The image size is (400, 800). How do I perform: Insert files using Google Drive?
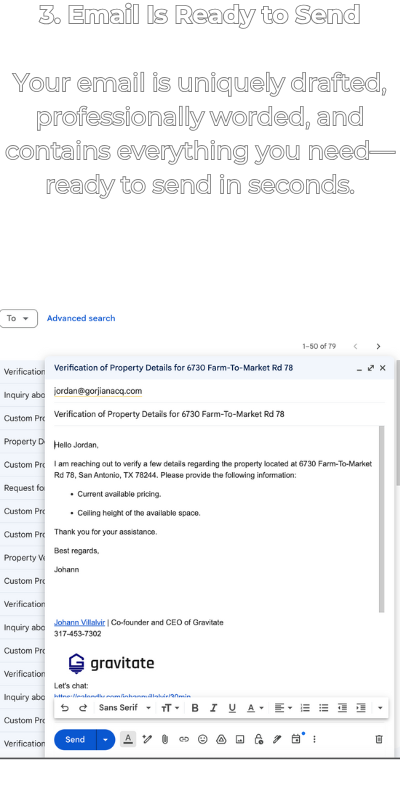221,739
